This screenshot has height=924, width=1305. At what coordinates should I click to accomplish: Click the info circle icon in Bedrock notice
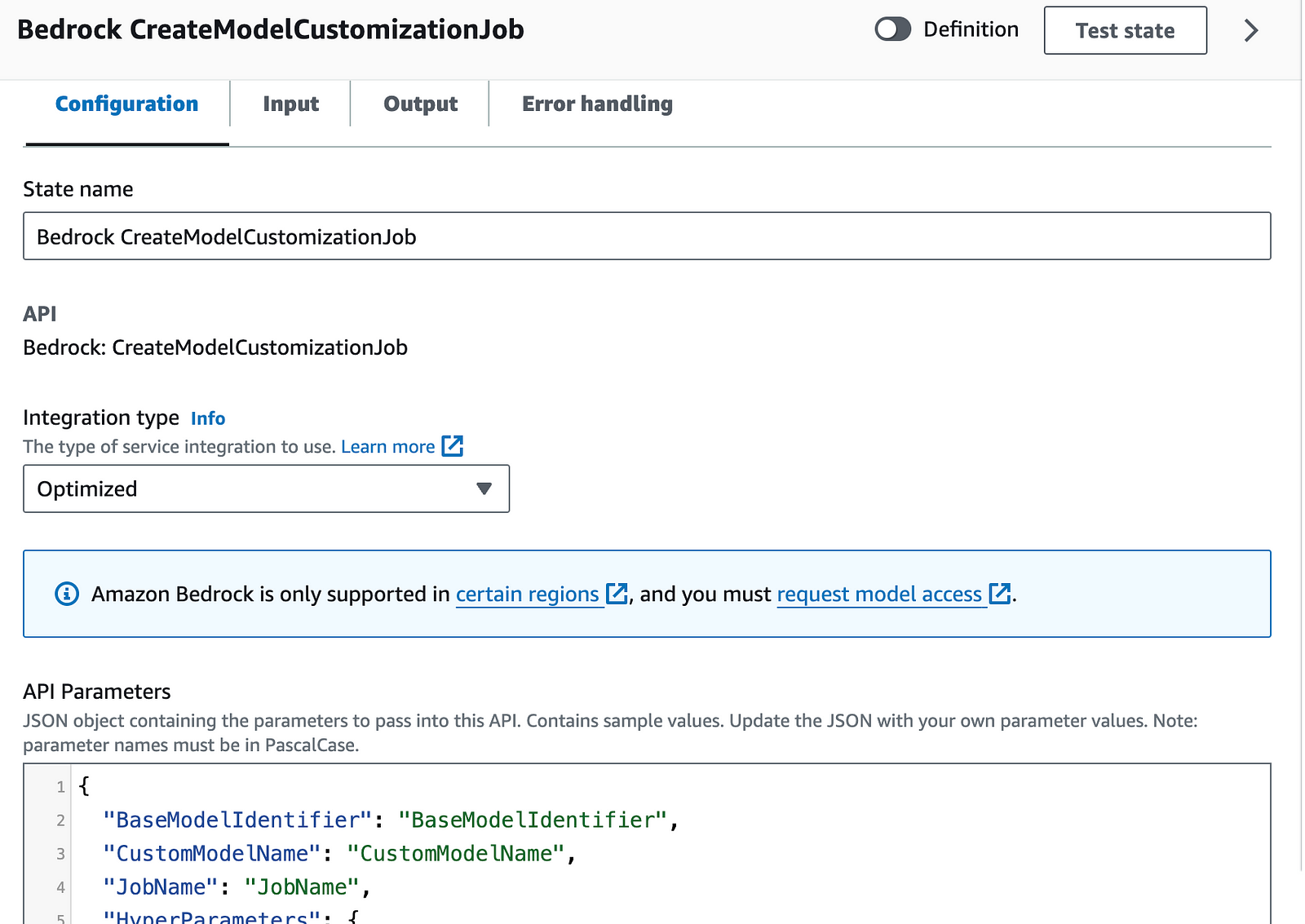(67, 594)
